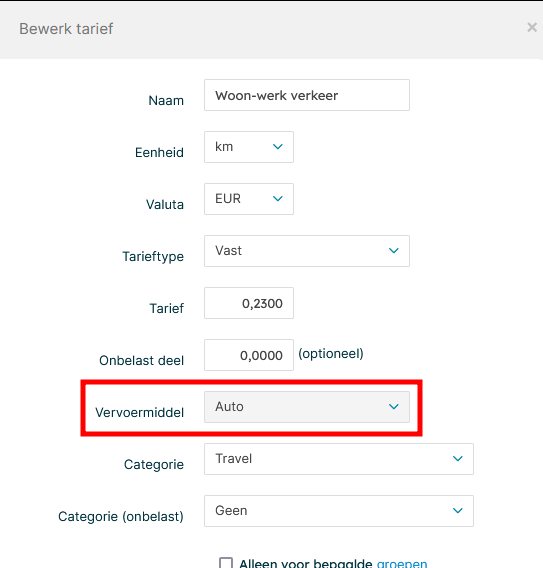Click the chevron in Vervoermiddel dropdown
The image size is (543, 568).
[393, 406]
